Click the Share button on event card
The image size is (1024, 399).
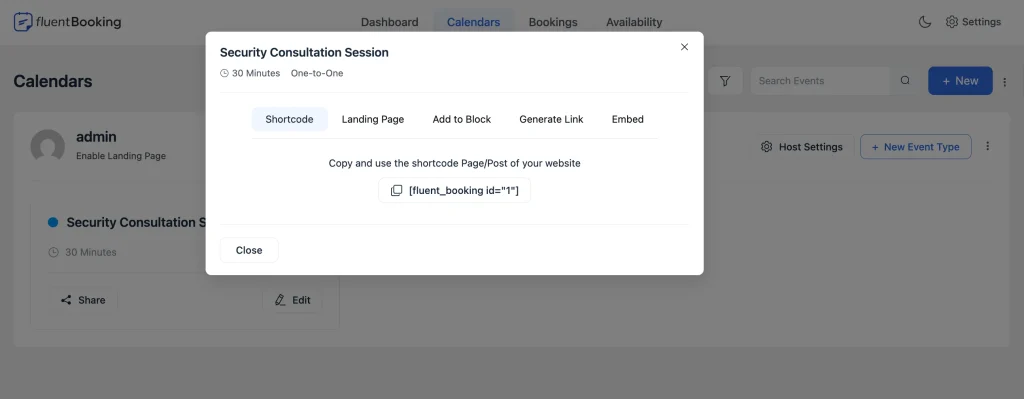coord(83,300)
